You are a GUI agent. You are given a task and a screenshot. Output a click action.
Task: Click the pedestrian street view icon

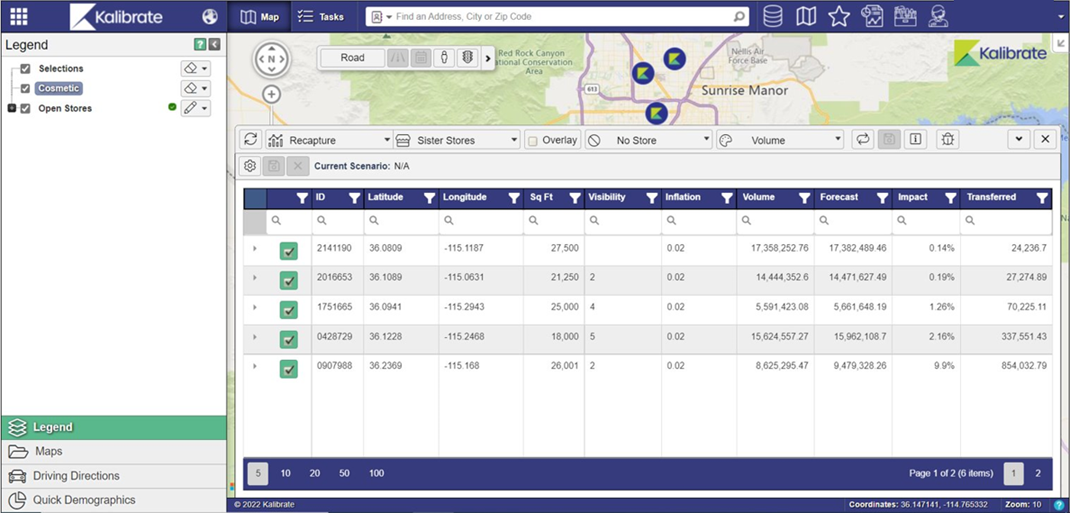[444, 58]
